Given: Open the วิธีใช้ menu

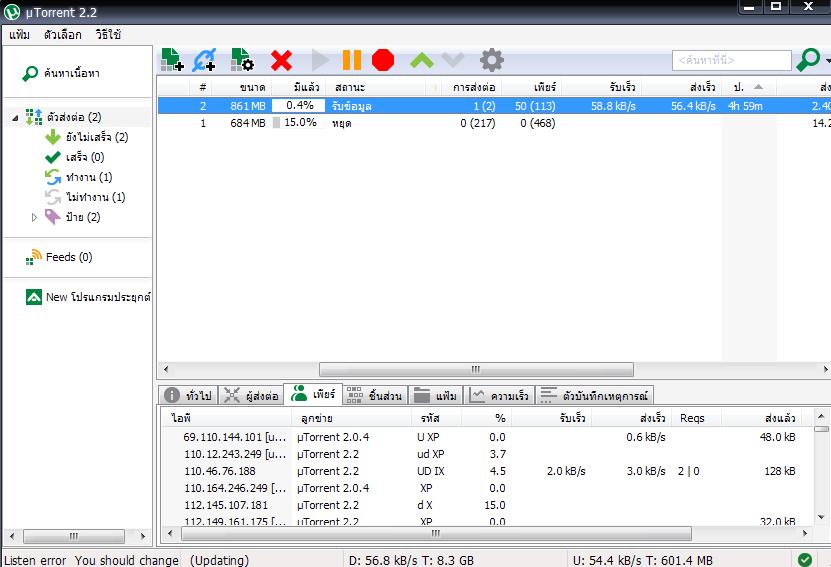Looking at the screenshot, I should [108, 34].
